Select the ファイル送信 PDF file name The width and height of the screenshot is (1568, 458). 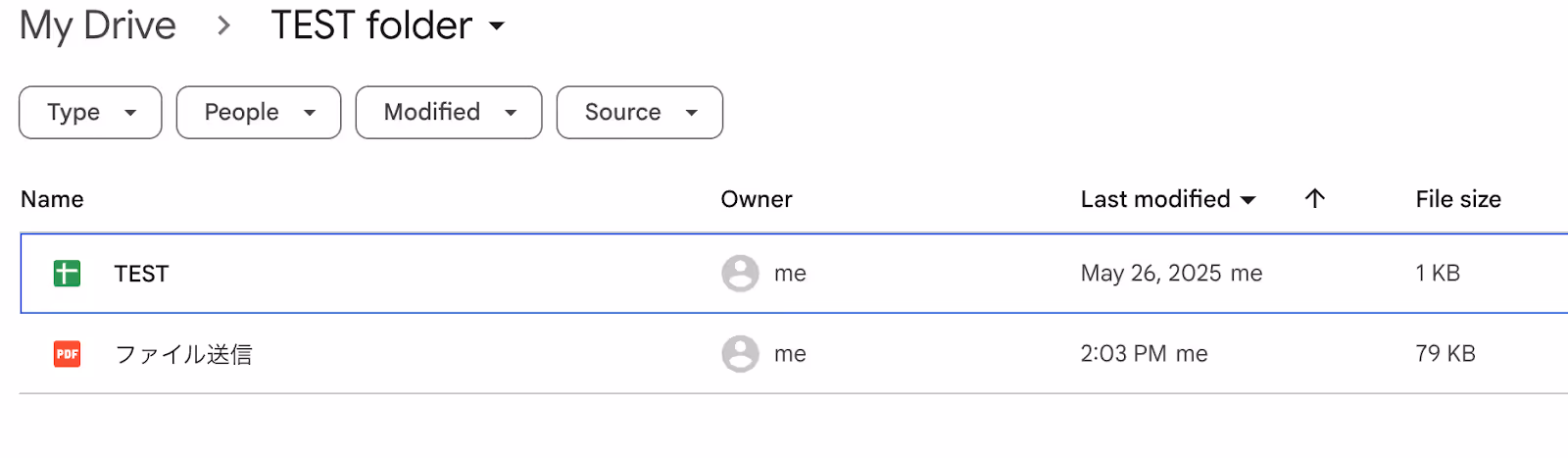pos(183,354)
